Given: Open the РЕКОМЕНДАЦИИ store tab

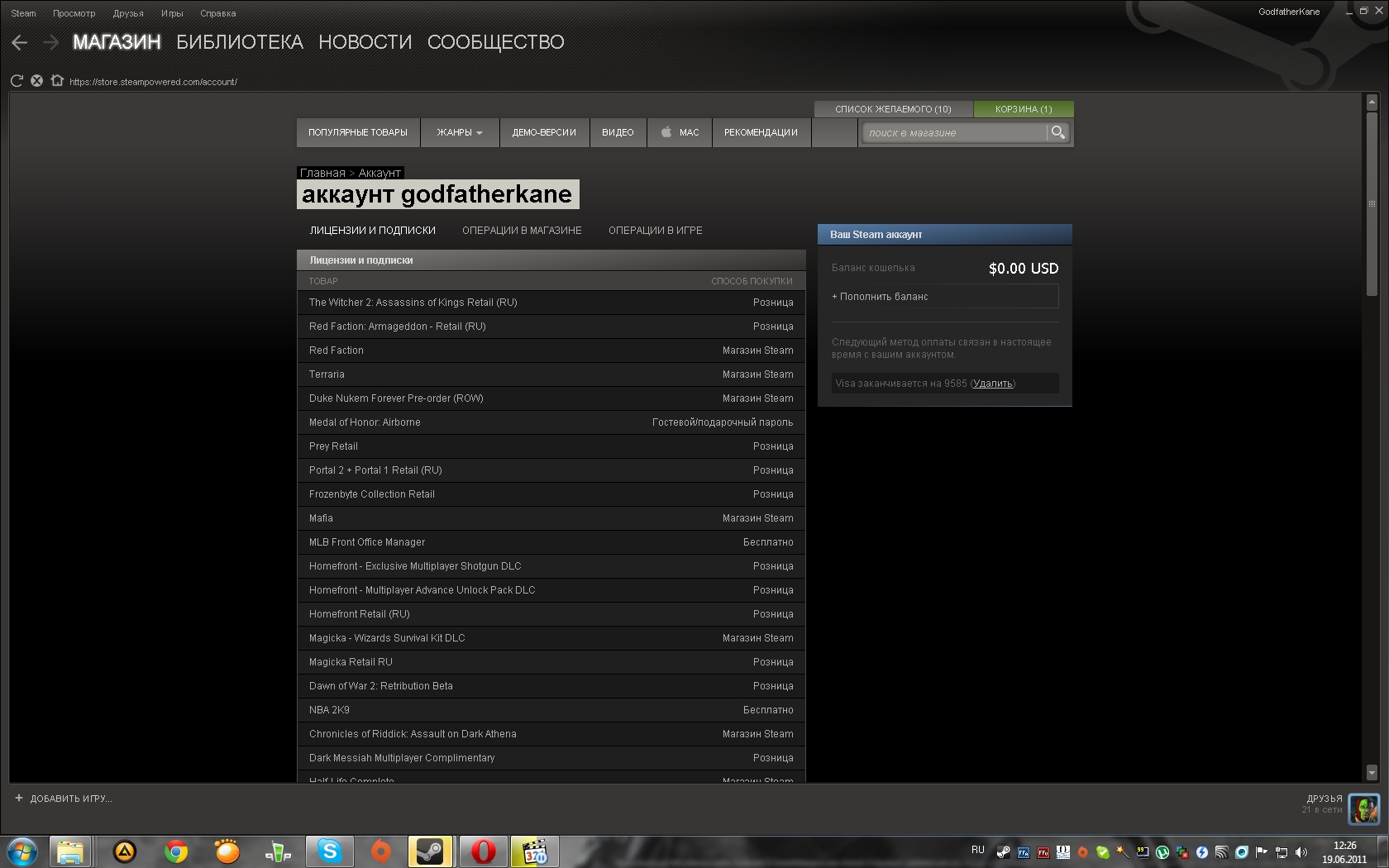Looking at the screenshot, I should [x=761, y=132].
